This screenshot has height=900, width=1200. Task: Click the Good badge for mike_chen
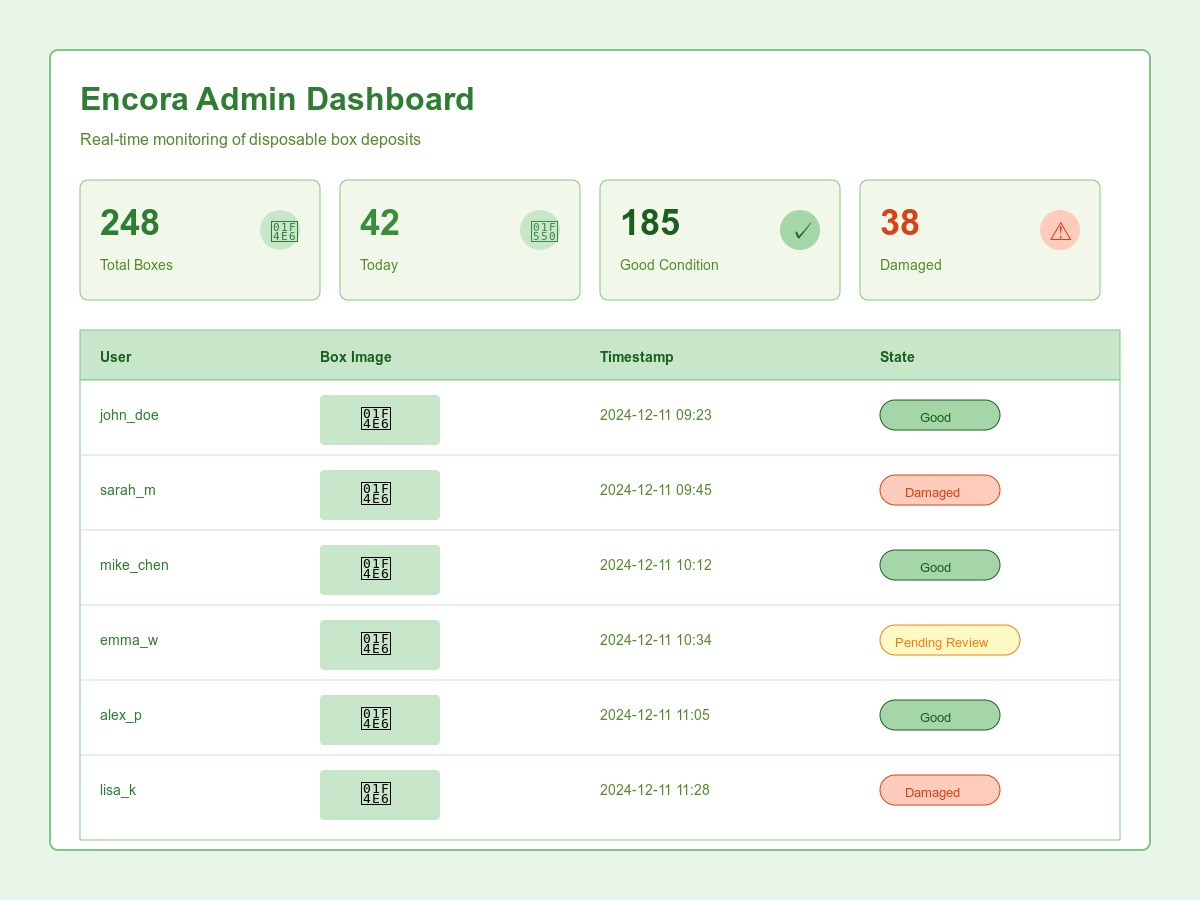[x=940, y=565]
